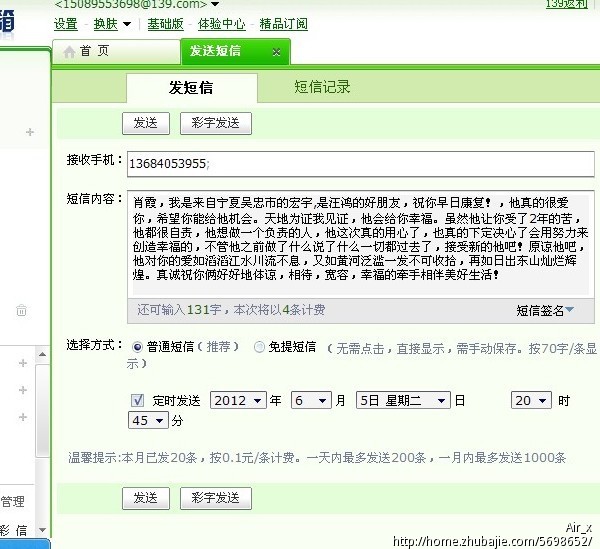Image resolution: width=600 pixels, height=549 pixels.
Task: Open 精品订阅 link
Action: point(284,24)
